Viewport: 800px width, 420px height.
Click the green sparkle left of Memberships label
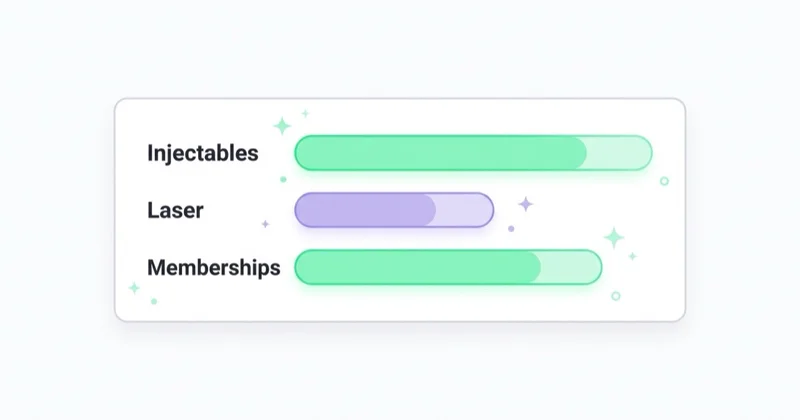click(134, 288)
